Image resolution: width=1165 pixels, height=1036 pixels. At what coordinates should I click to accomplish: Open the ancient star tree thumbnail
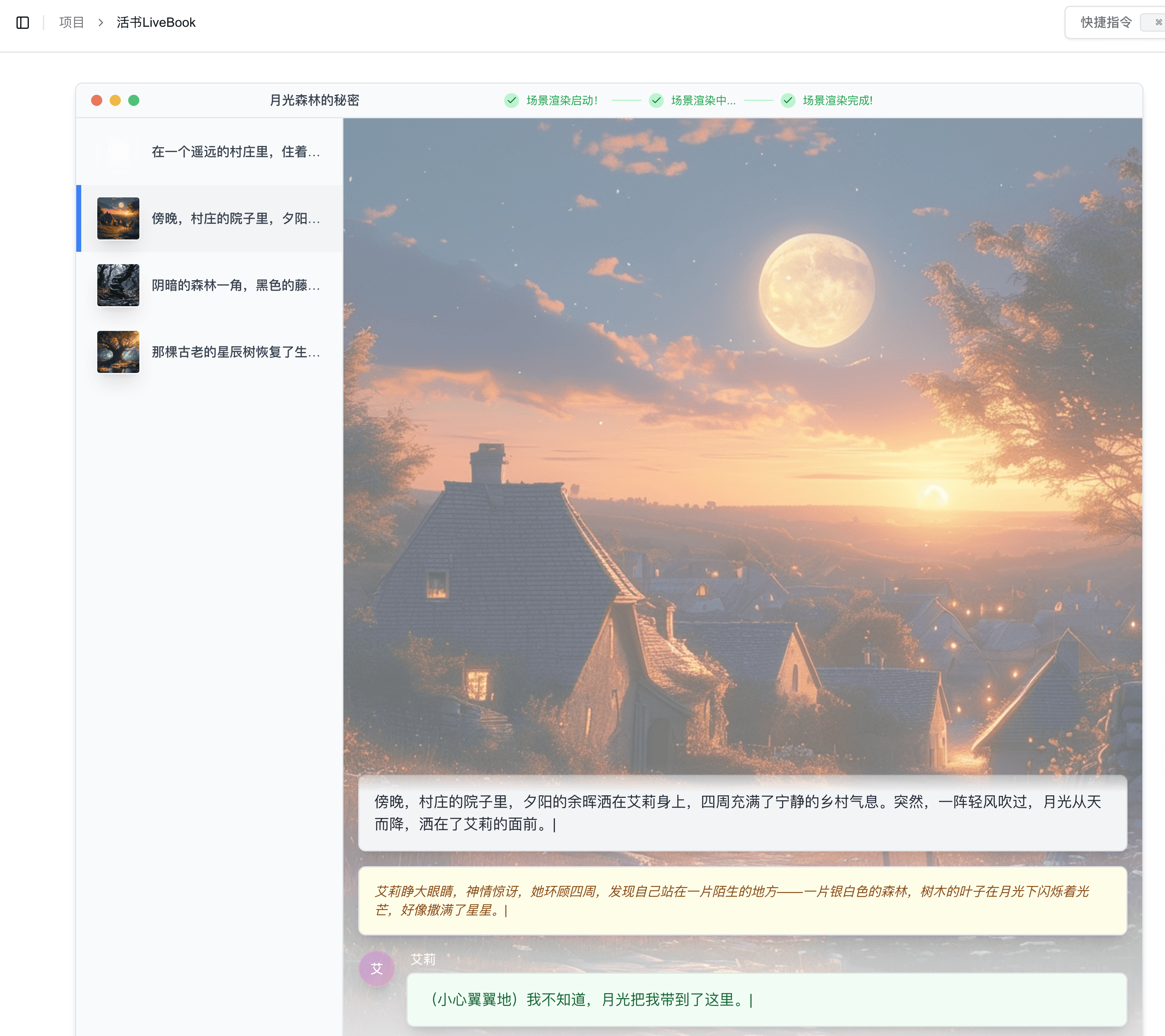click(x=118, y=352)
